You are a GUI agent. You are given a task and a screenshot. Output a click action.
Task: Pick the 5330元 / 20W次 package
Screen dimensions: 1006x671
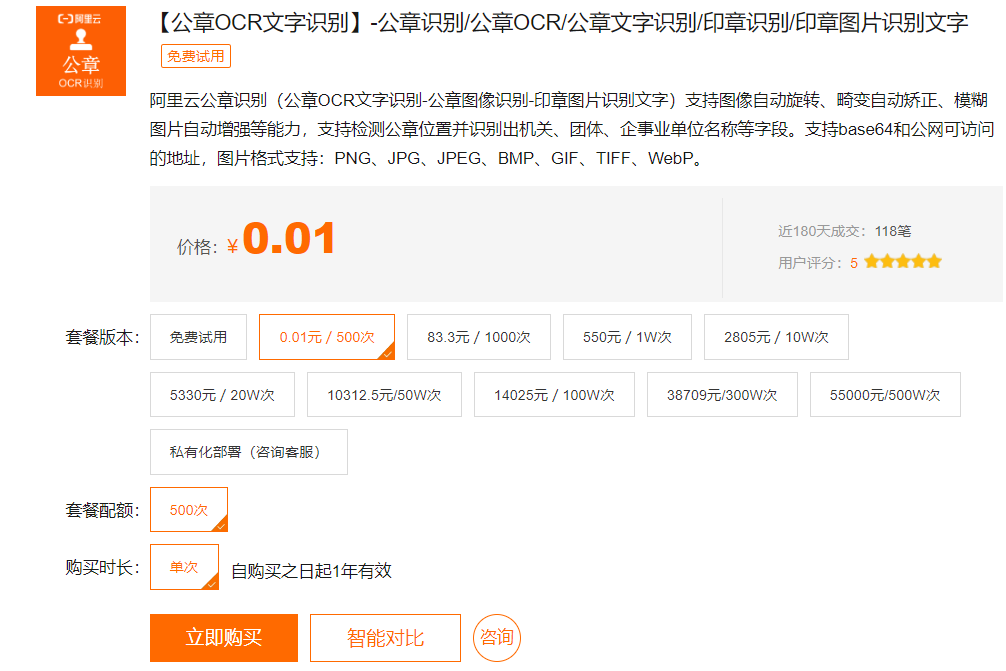tap(222, 395)
